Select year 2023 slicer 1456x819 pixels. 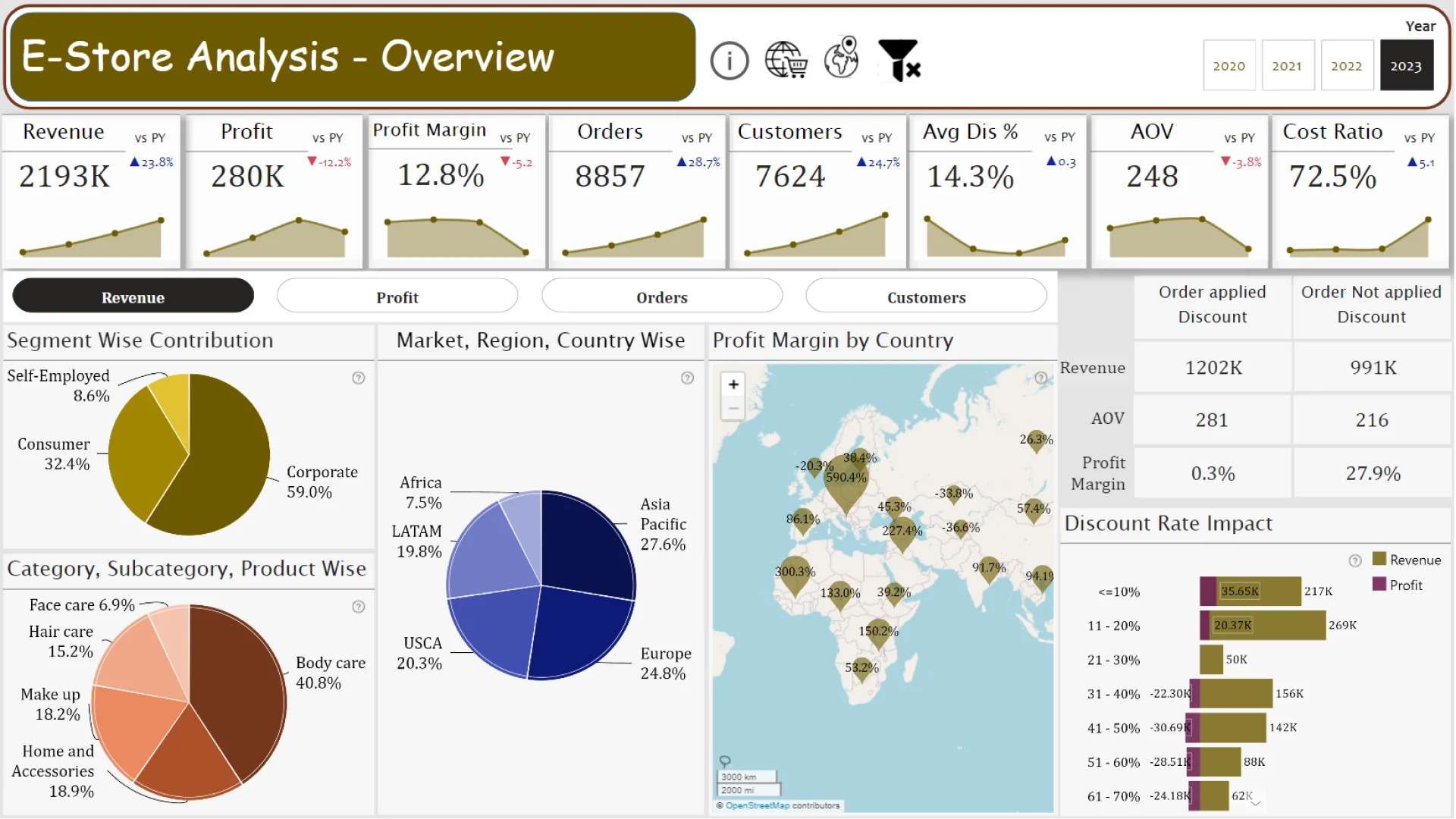1405,66
